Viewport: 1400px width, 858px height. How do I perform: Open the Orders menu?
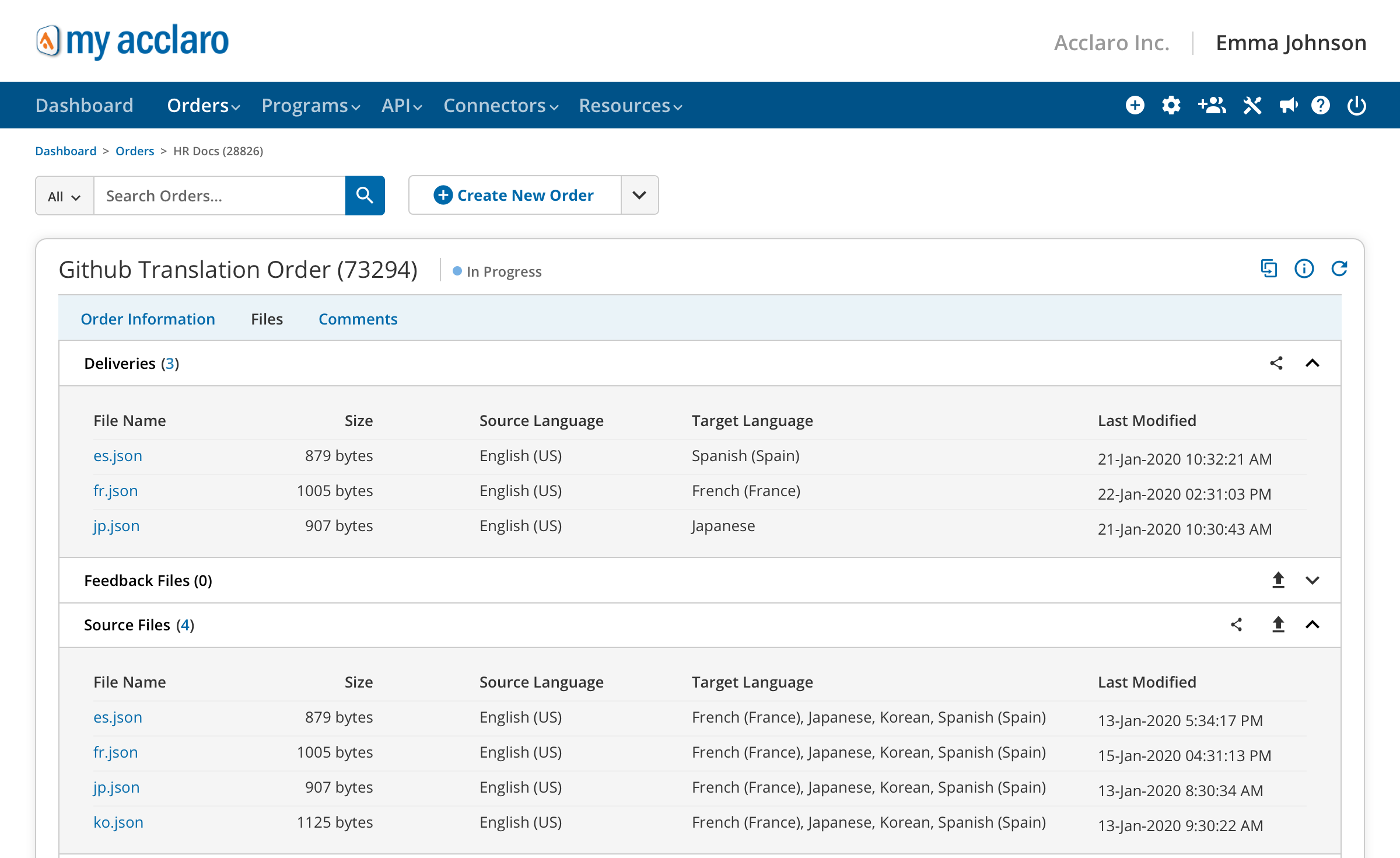203,106
